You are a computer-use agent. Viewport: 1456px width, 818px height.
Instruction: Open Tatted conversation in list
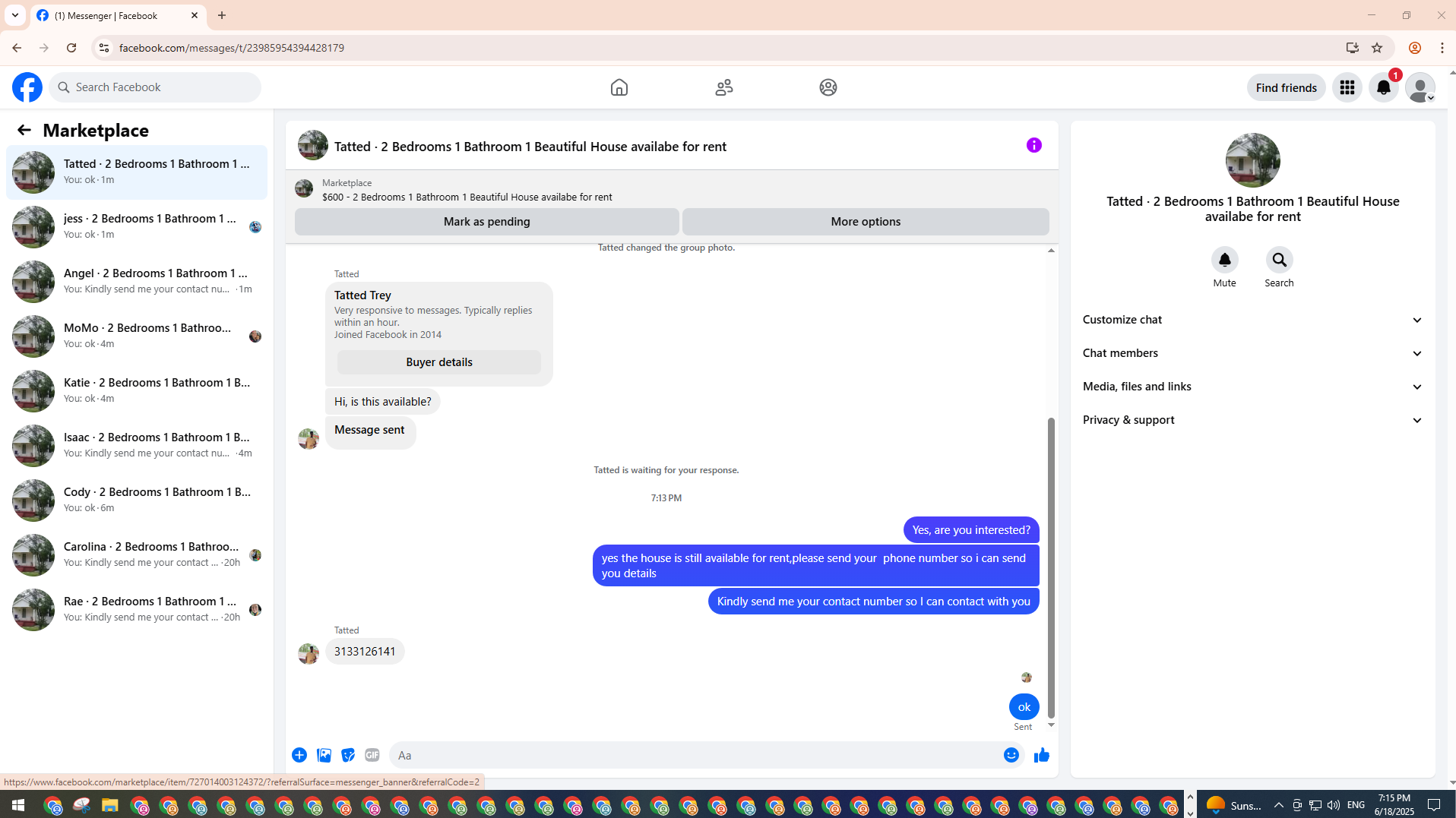(137, 172)
